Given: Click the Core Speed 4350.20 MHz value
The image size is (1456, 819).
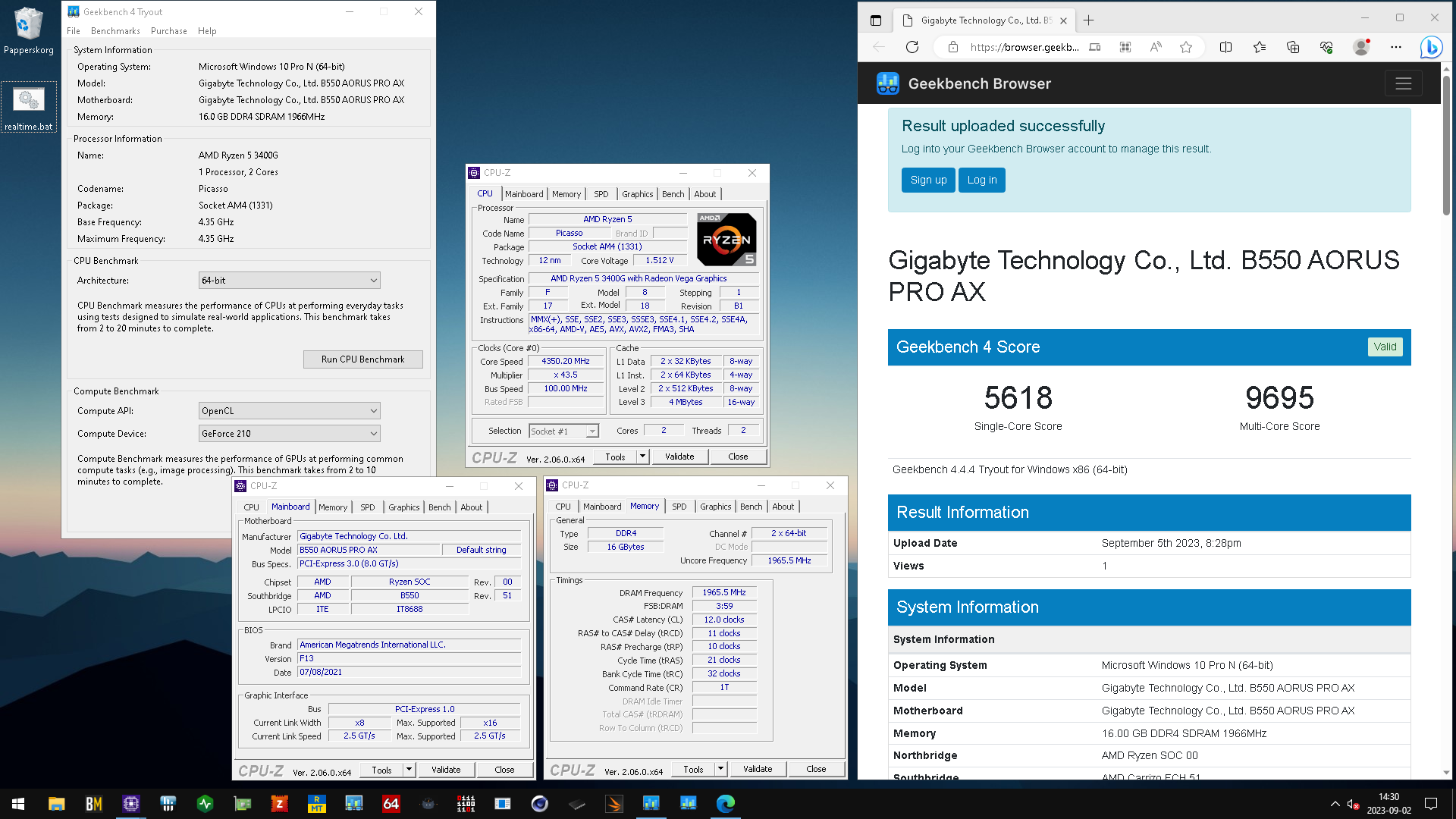Looking at the screenshot, I should point(566,361).
